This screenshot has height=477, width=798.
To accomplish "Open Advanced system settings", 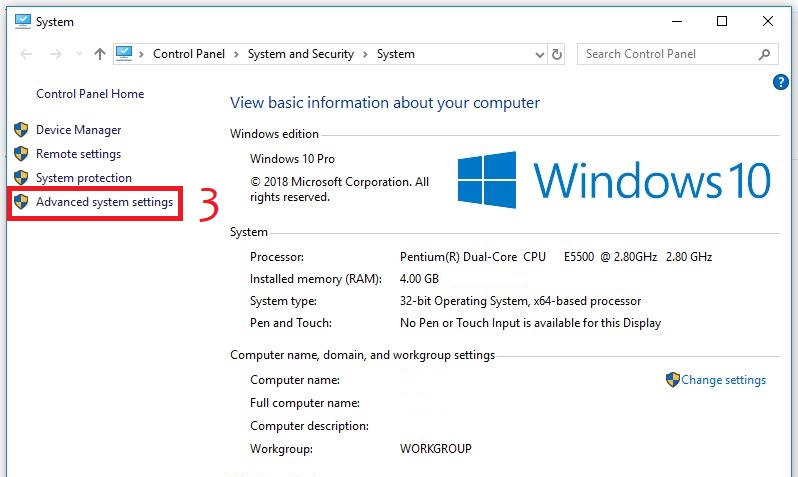I will coord(104,202).
